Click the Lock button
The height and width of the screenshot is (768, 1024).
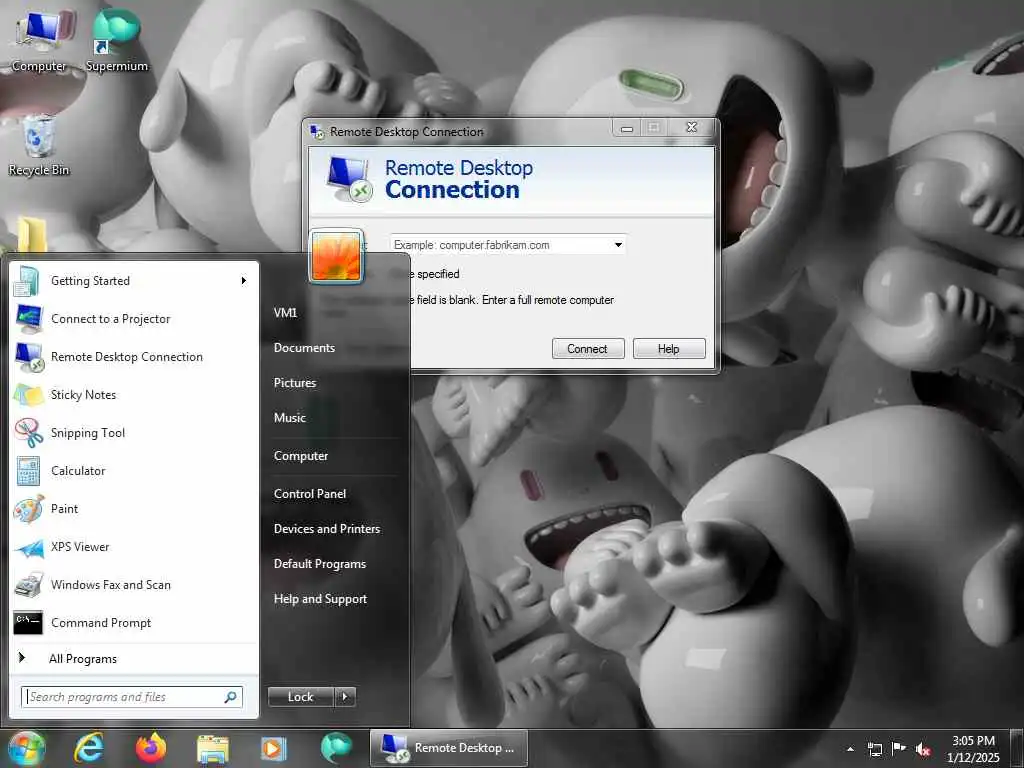(301, 697)
